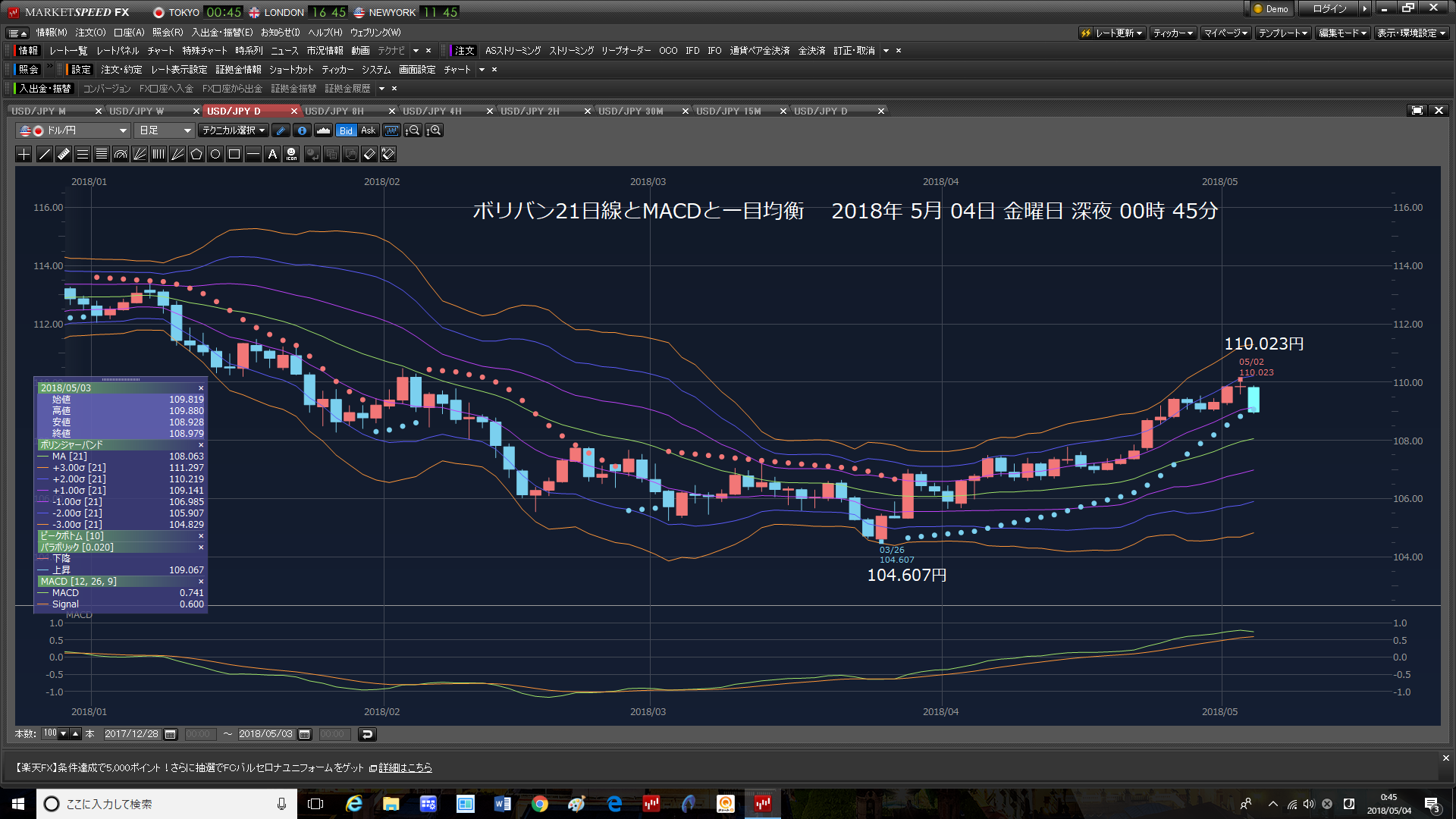The height and width of the screenshot is (819, 1456).
Task: Click the reset period return arrow
Action: (x=367, y=734)
